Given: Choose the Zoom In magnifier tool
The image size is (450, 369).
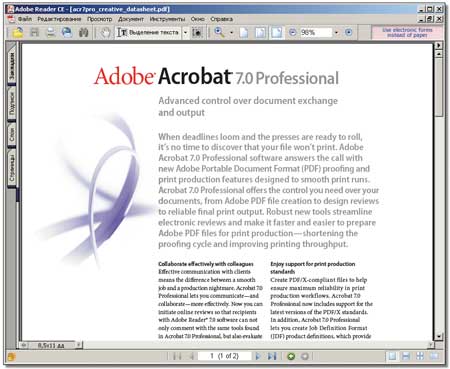Looking at the screenshot, I should pyautogui.click(x=219, y=32).
